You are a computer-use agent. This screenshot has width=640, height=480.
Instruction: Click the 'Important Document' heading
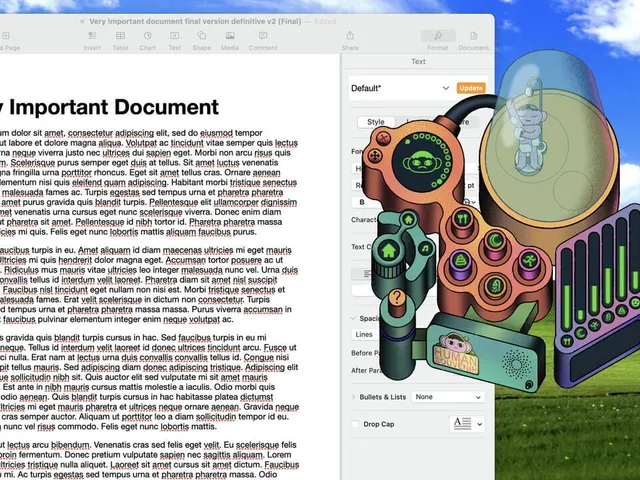[114, 107]
